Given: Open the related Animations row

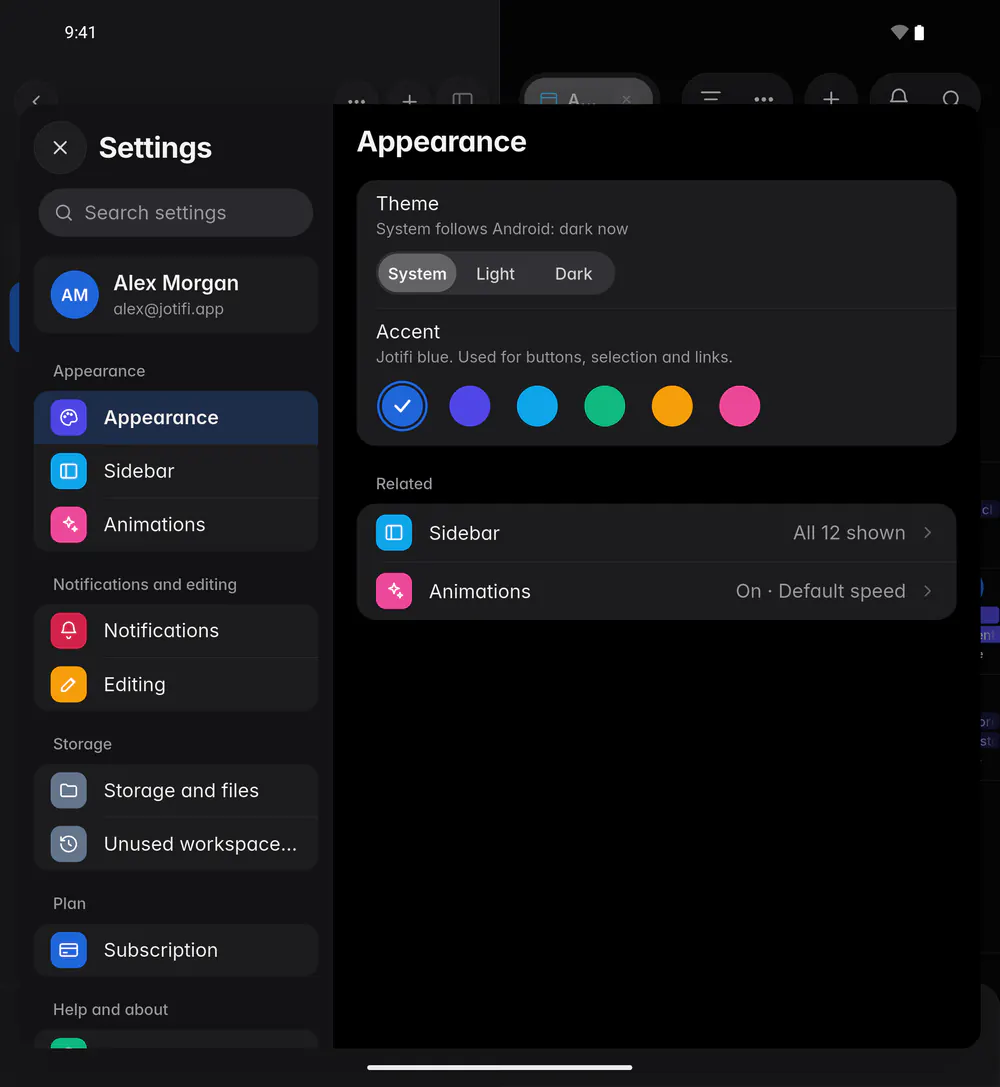Looking at the screenshot, I should [x=656, y=591].
